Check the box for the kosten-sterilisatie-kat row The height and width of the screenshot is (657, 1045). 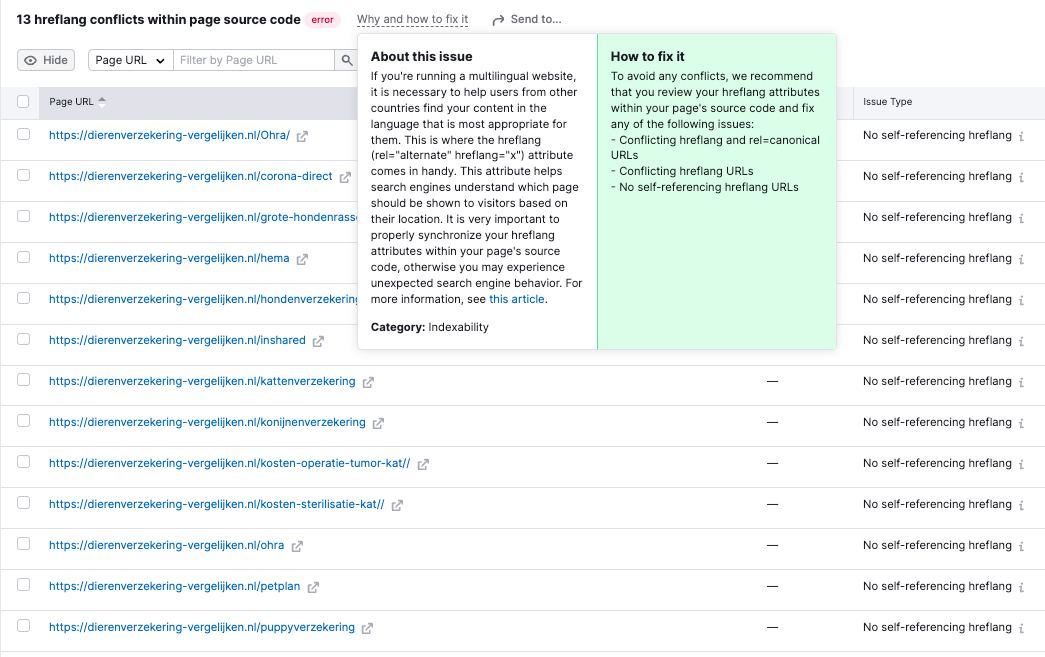click(23, 503)
